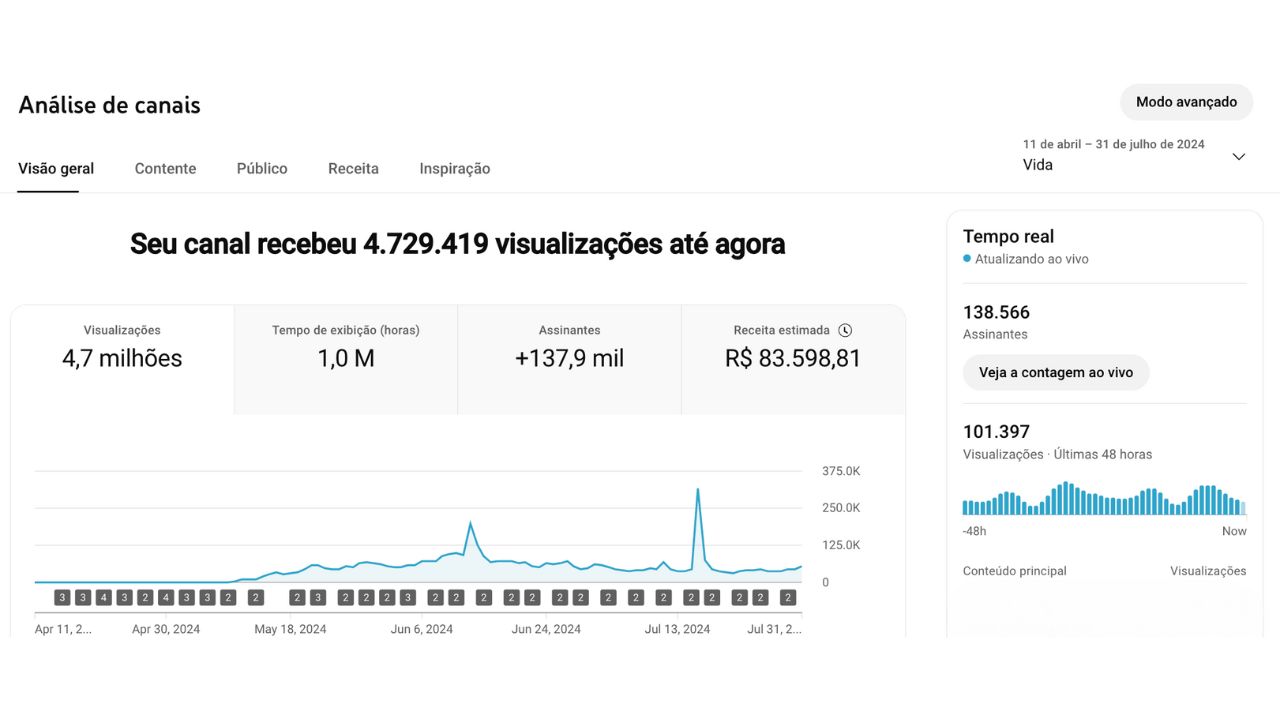This screenshot has height=720, width=1280.
Task: Select the Visão geral tab
Action: 56,169
